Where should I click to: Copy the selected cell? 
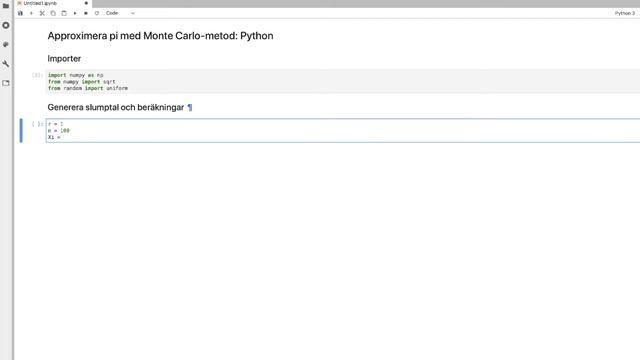[53, 13]
